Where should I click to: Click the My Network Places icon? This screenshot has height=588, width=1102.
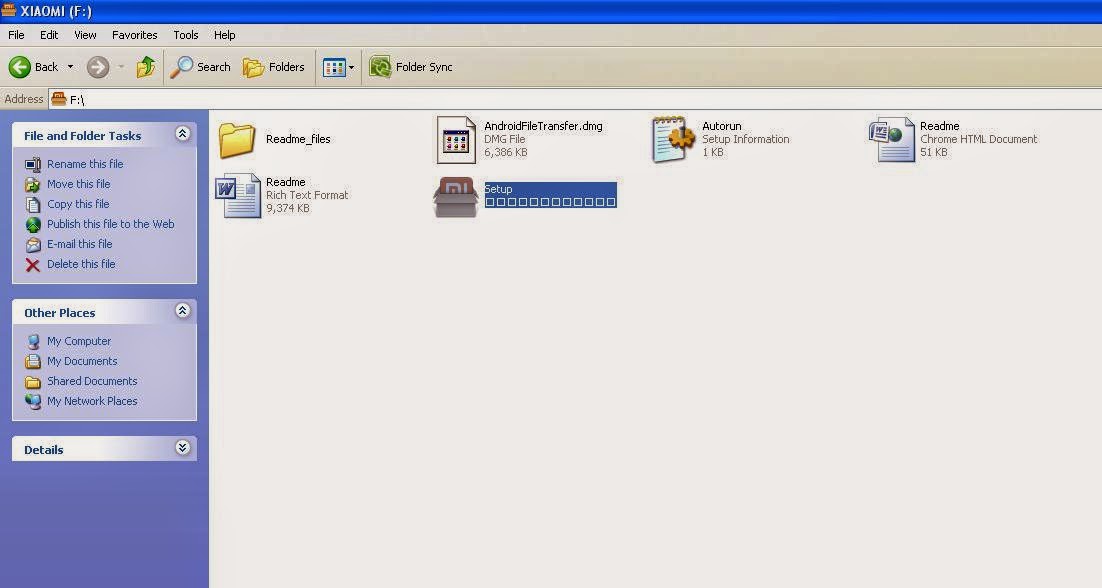33,401
